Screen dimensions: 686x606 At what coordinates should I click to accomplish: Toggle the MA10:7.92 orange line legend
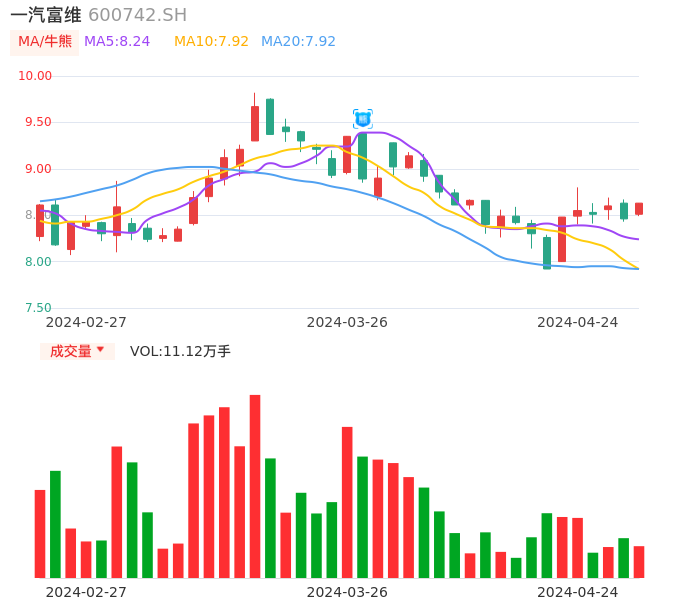[x=211, y=42]
